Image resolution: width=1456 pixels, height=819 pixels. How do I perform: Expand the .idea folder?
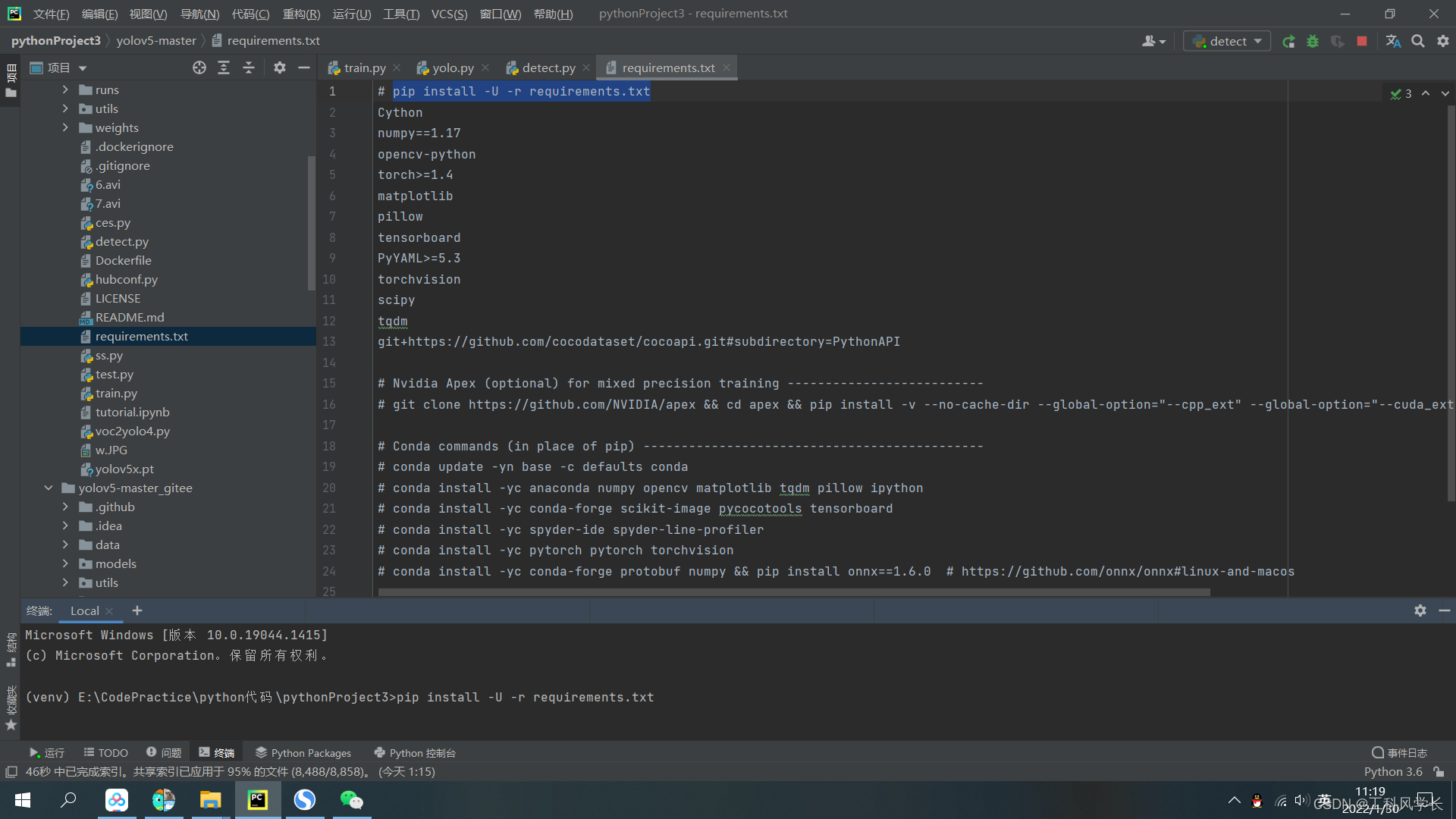[65, 526]
